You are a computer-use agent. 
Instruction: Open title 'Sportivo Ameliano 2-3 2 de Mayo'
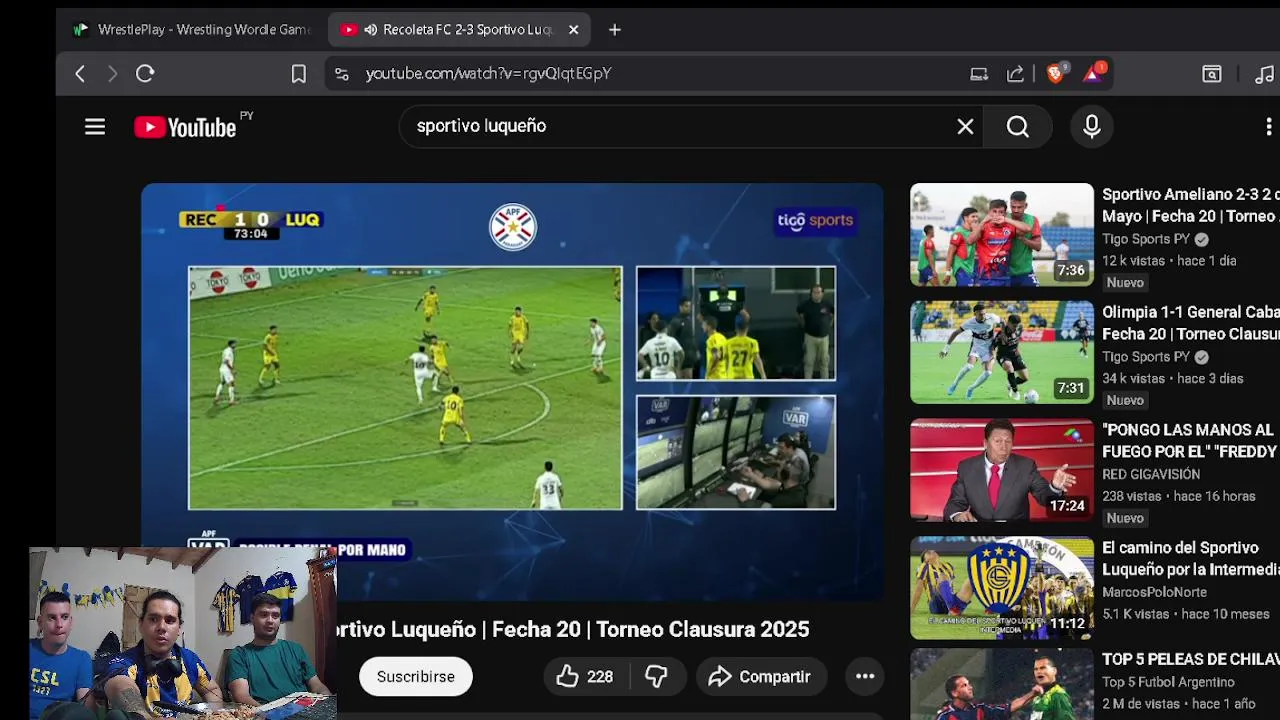coord(1190,205)
